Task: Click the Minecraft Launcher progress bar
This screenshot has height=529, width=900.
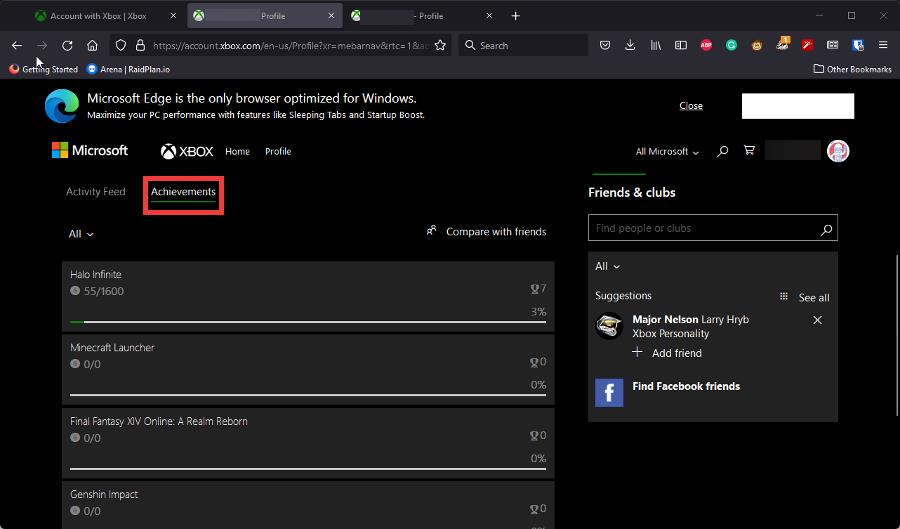Action: pyautogui.click(x=308, y=395)
